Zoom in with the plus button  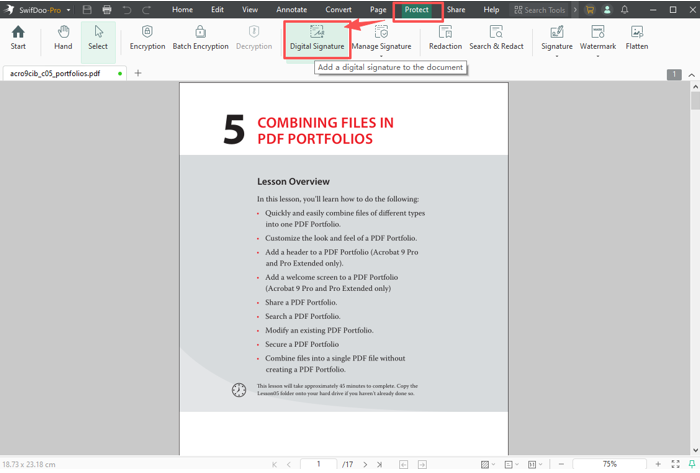click(658, 465)
